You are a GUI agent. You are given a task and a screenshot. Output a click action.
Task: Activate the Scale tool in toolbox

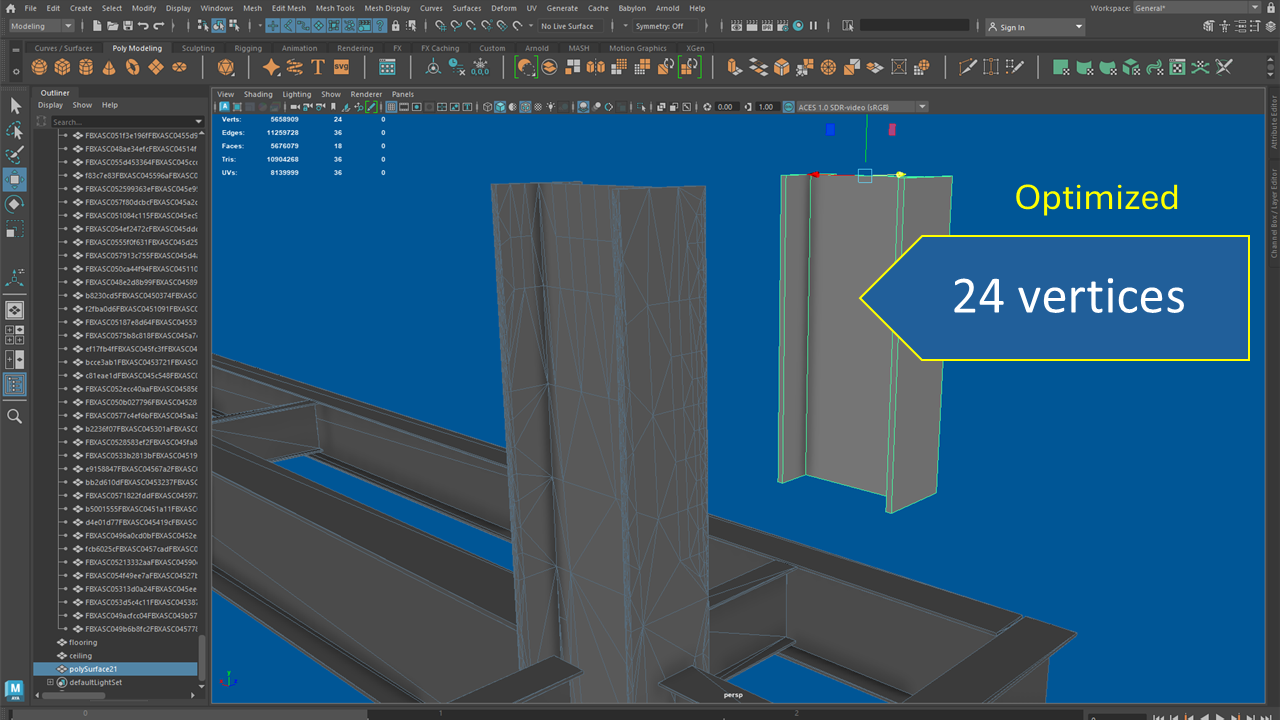coord(15,230)
